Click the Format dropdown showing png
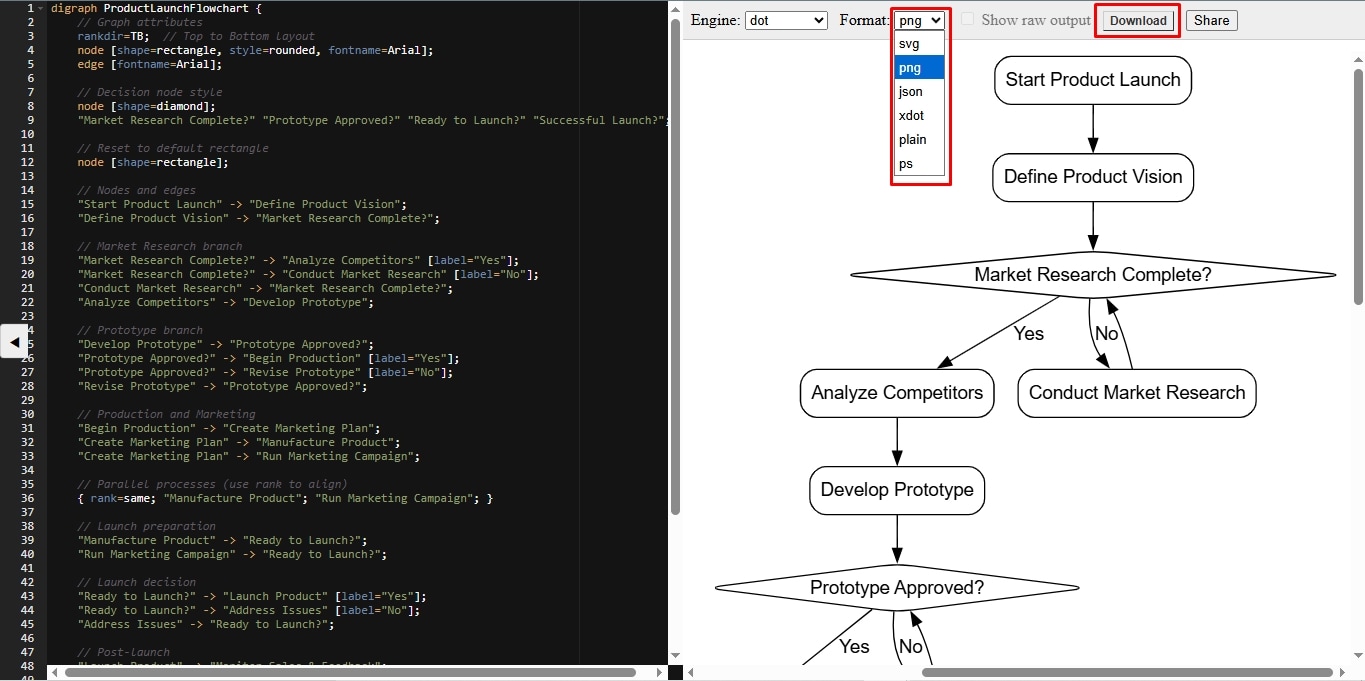 tap(920, 20)
